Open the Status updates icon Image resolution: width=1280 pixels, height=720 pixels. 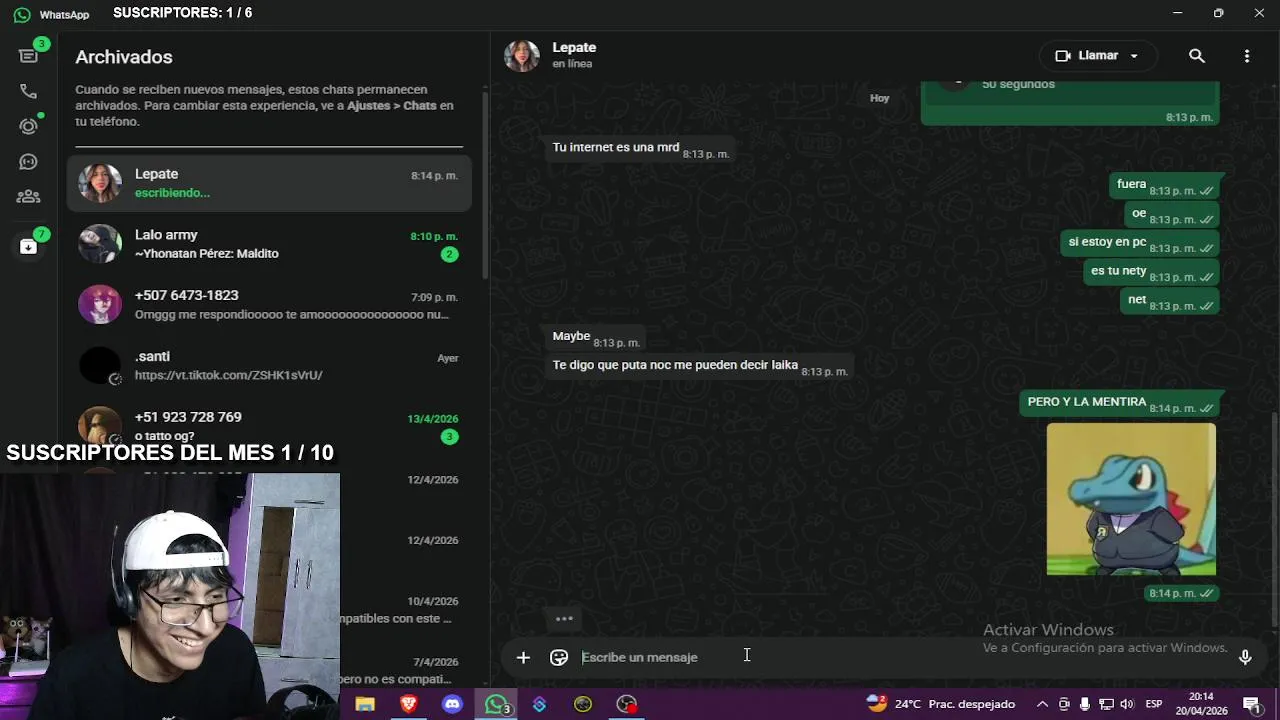(28, 126)
